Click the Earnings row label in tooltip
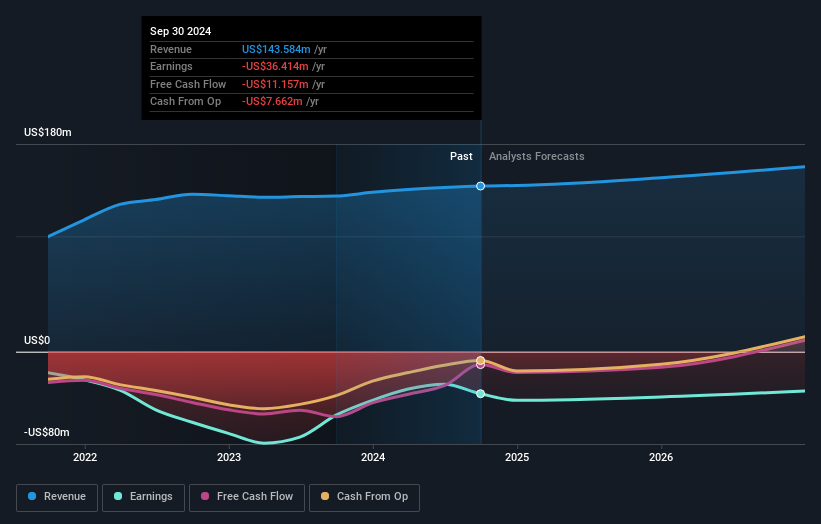The image size is (821, 524). point(171,66)
